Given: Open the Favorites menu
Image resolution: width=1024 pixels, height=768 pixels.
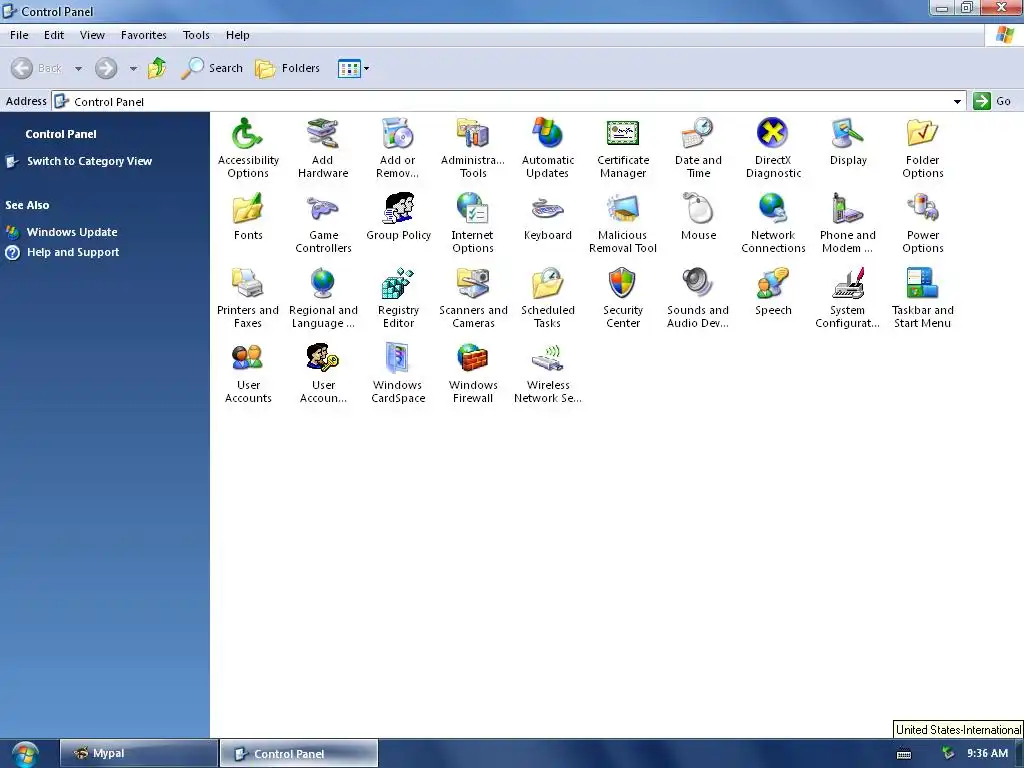Looking at the screenshot, I should click(x=144, y=35).
